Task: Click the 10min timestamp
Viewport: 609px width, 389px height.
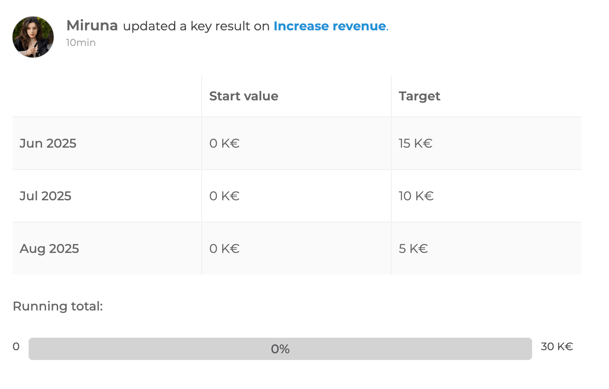Action: tap(81, 42)
